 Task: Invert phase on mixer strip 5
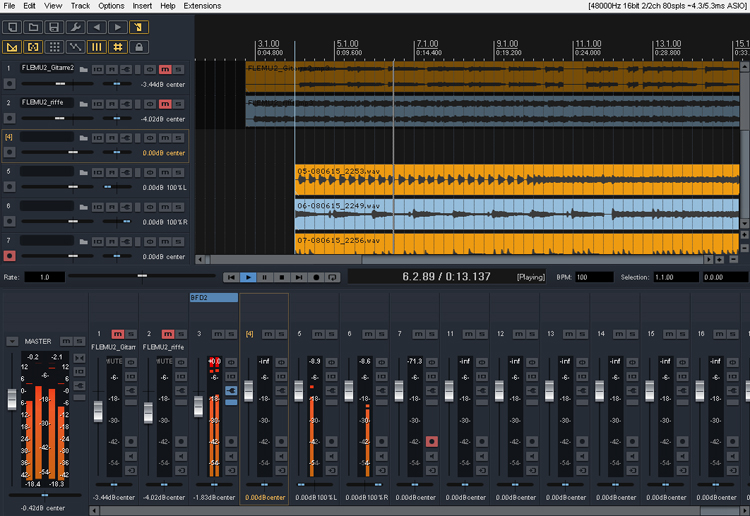coord(331,362)
